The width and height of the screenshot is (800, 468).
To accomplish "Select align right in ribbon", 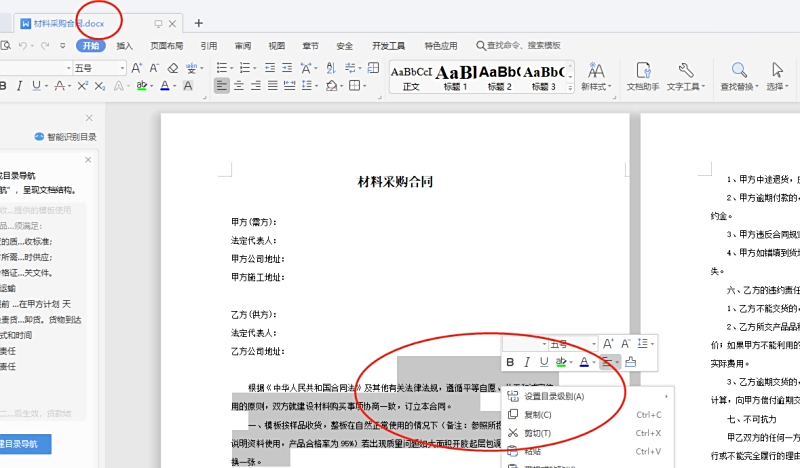I will (x=256, y=86).
